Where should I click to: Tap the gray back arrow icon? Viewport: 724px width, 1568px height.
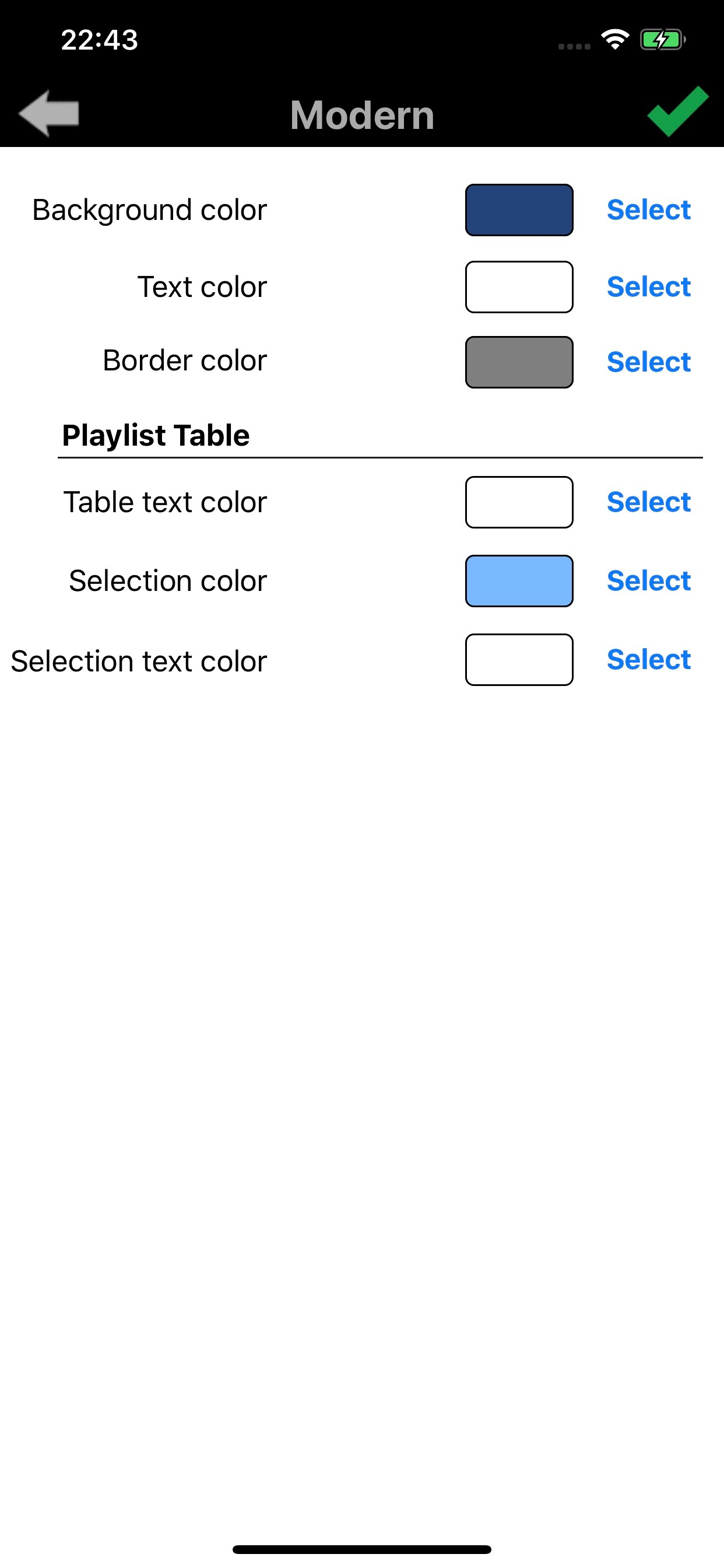click(x=48, y=113)
